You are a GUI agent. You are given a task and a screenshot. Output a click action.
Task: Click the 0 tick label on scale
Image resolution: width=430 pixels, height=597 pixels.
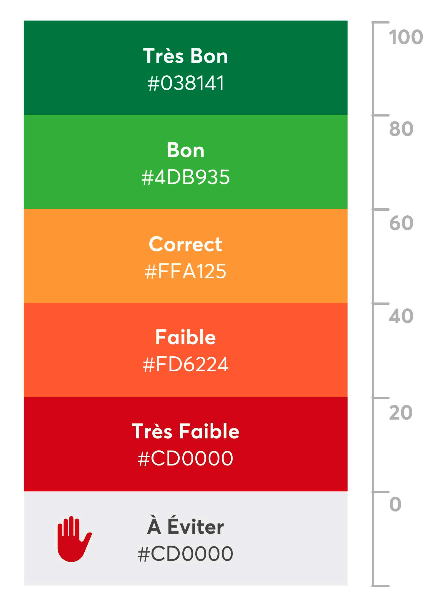pyautogui.click(x=395, y=504)
